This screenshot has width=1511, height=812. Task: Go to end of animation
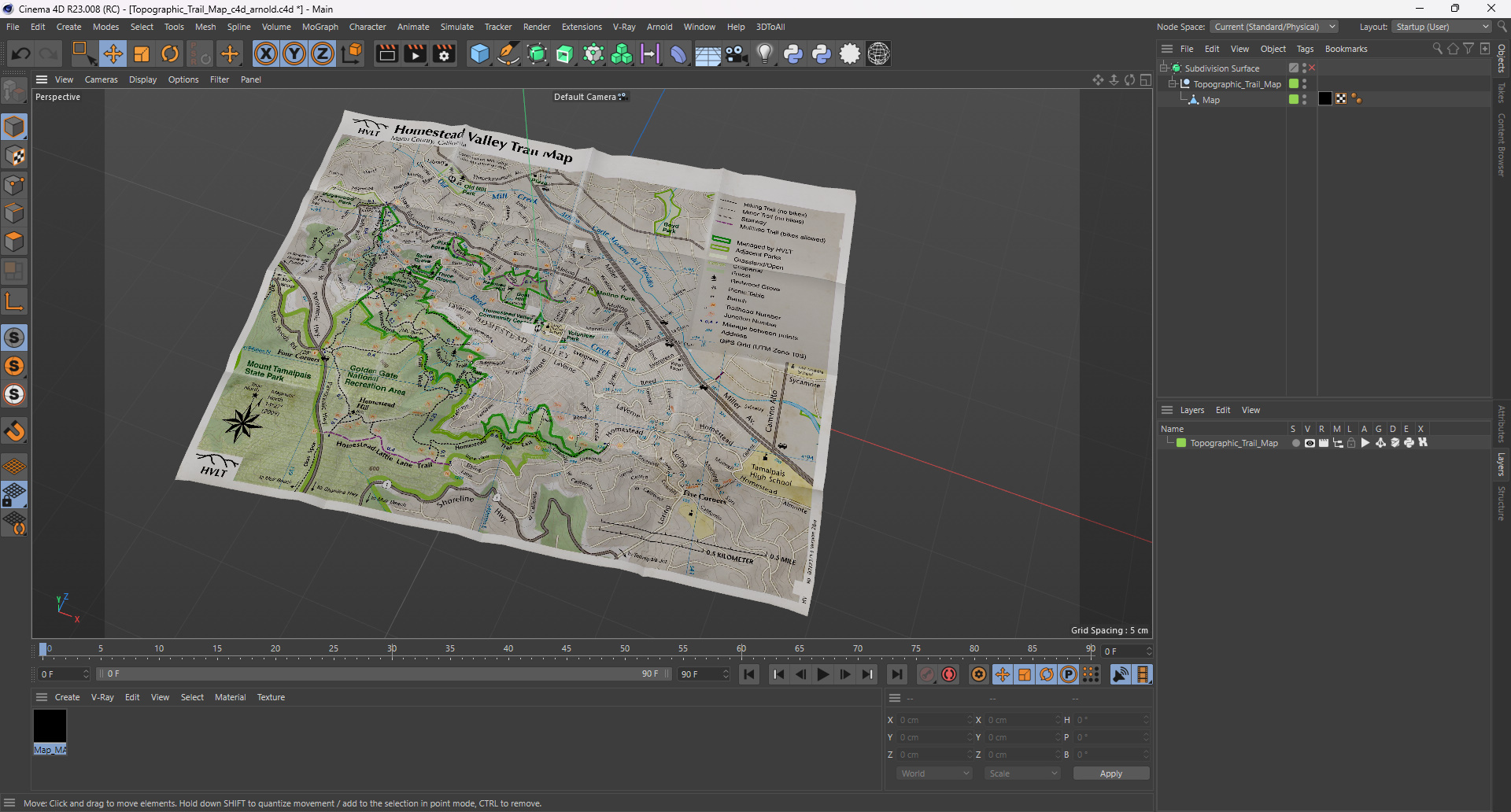(x=896, y=674)
